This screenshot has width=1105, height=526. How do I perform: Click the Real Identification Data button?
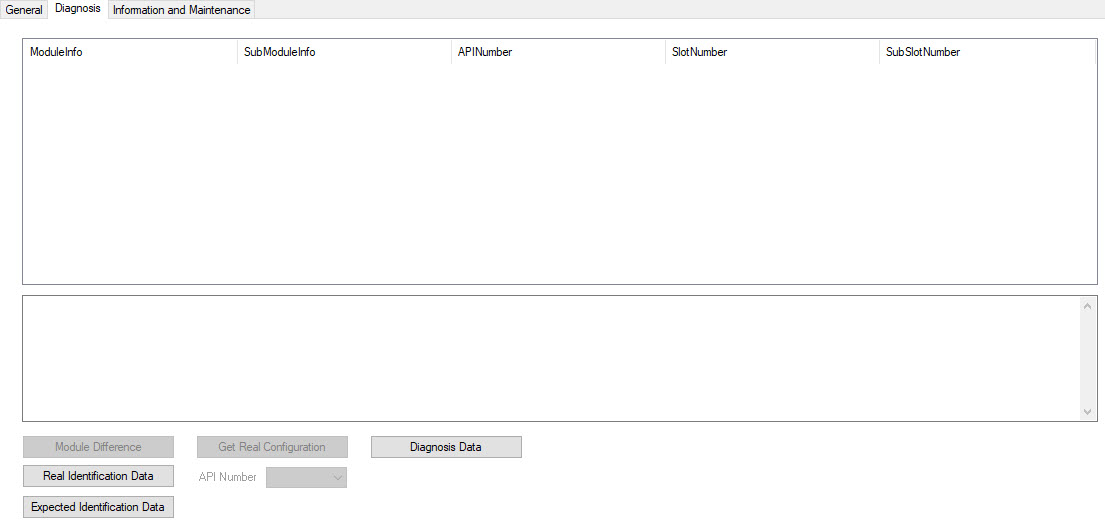pyautogui.click(x=98, y=476)
